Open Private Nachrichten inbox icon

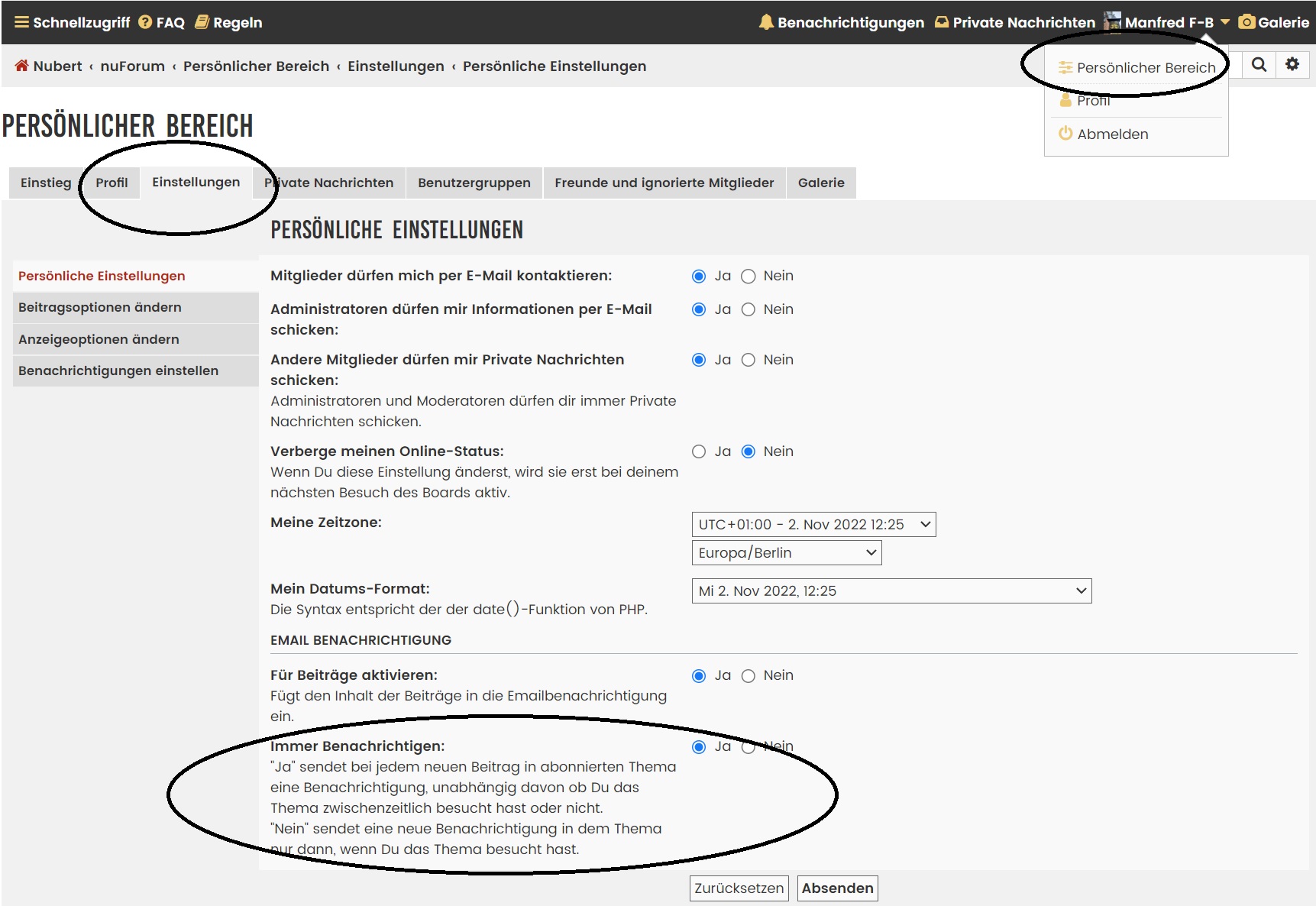942,22
